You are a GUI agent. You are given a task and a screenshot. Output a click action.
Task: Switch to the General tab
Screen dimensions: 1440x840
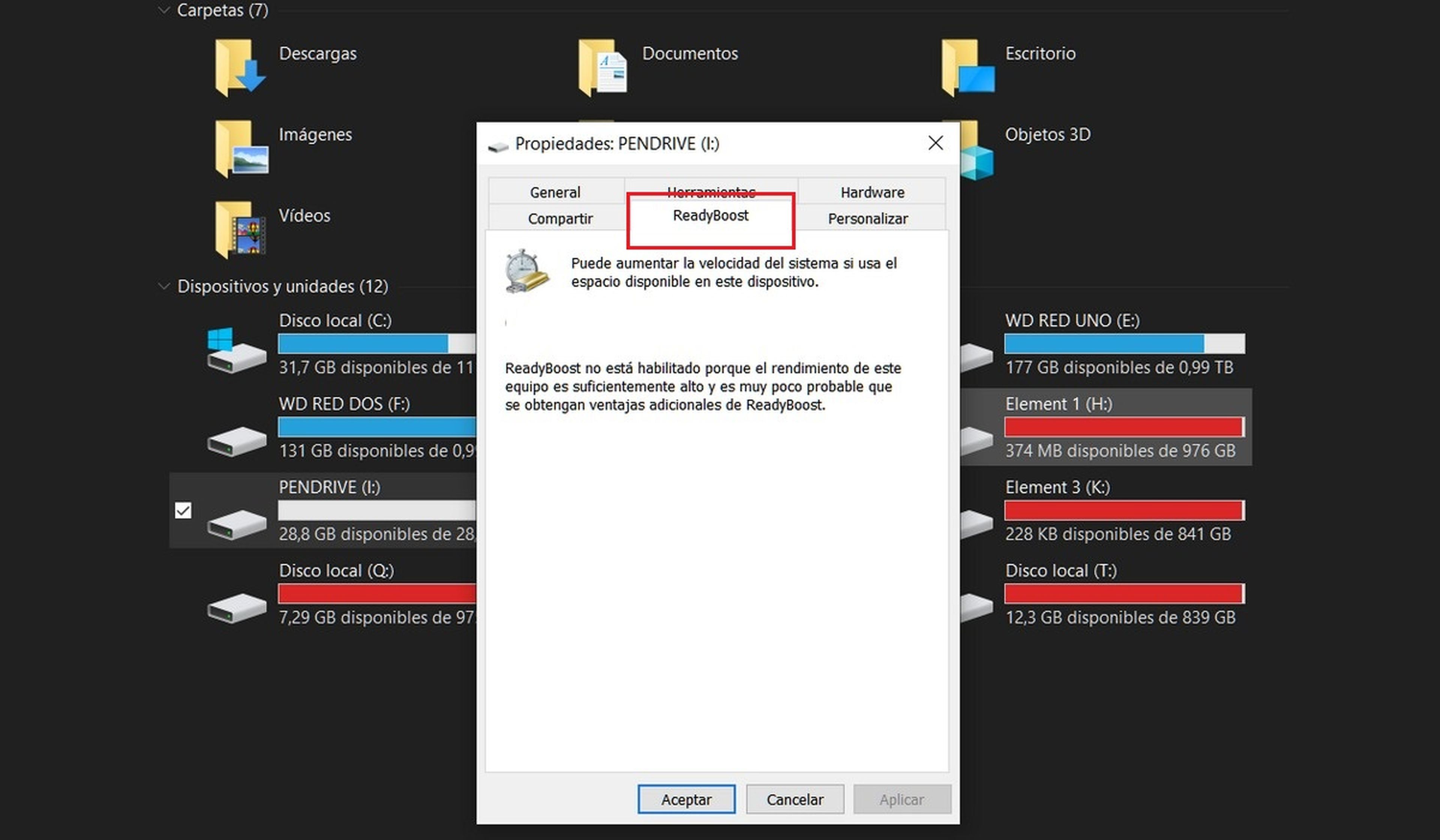coord(555,192)
